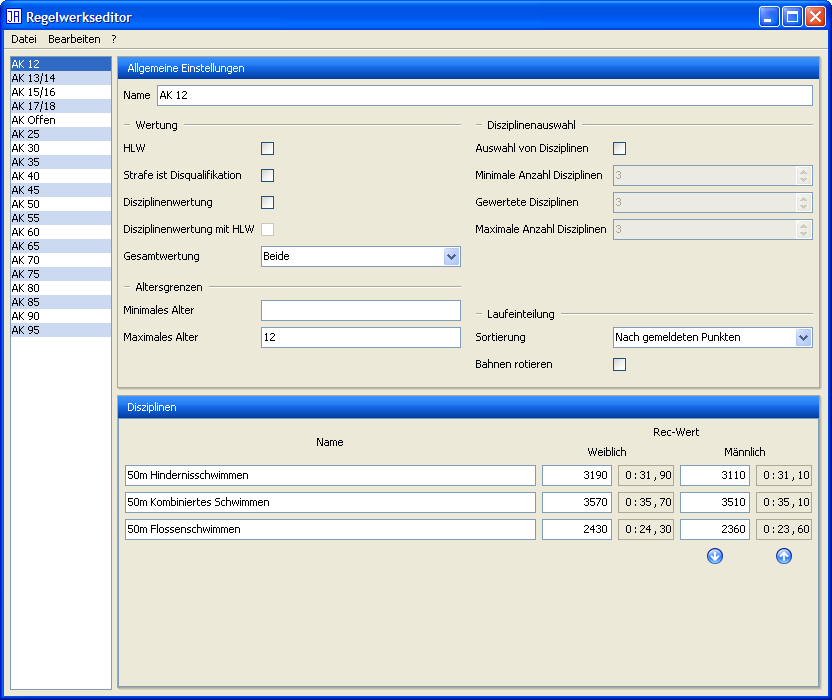832x700 pixels.
Task: Maximize the Regelwerkseditor window
Action: pyautogui.click(x=792, y=17)
